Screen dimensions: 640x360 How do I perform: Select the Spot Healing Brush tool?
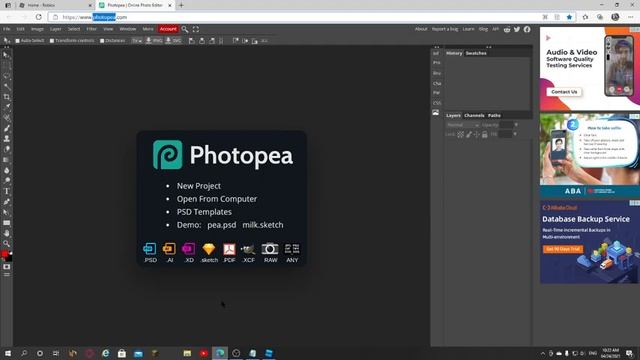6,118
